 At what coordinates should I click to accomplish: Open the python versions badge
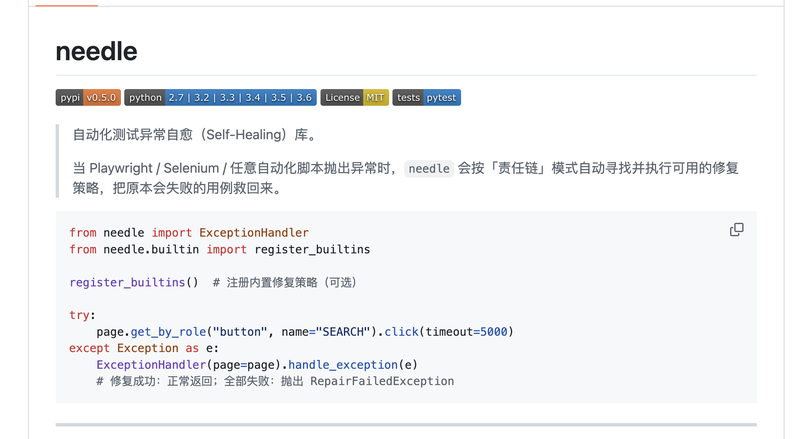pos(220,97)
